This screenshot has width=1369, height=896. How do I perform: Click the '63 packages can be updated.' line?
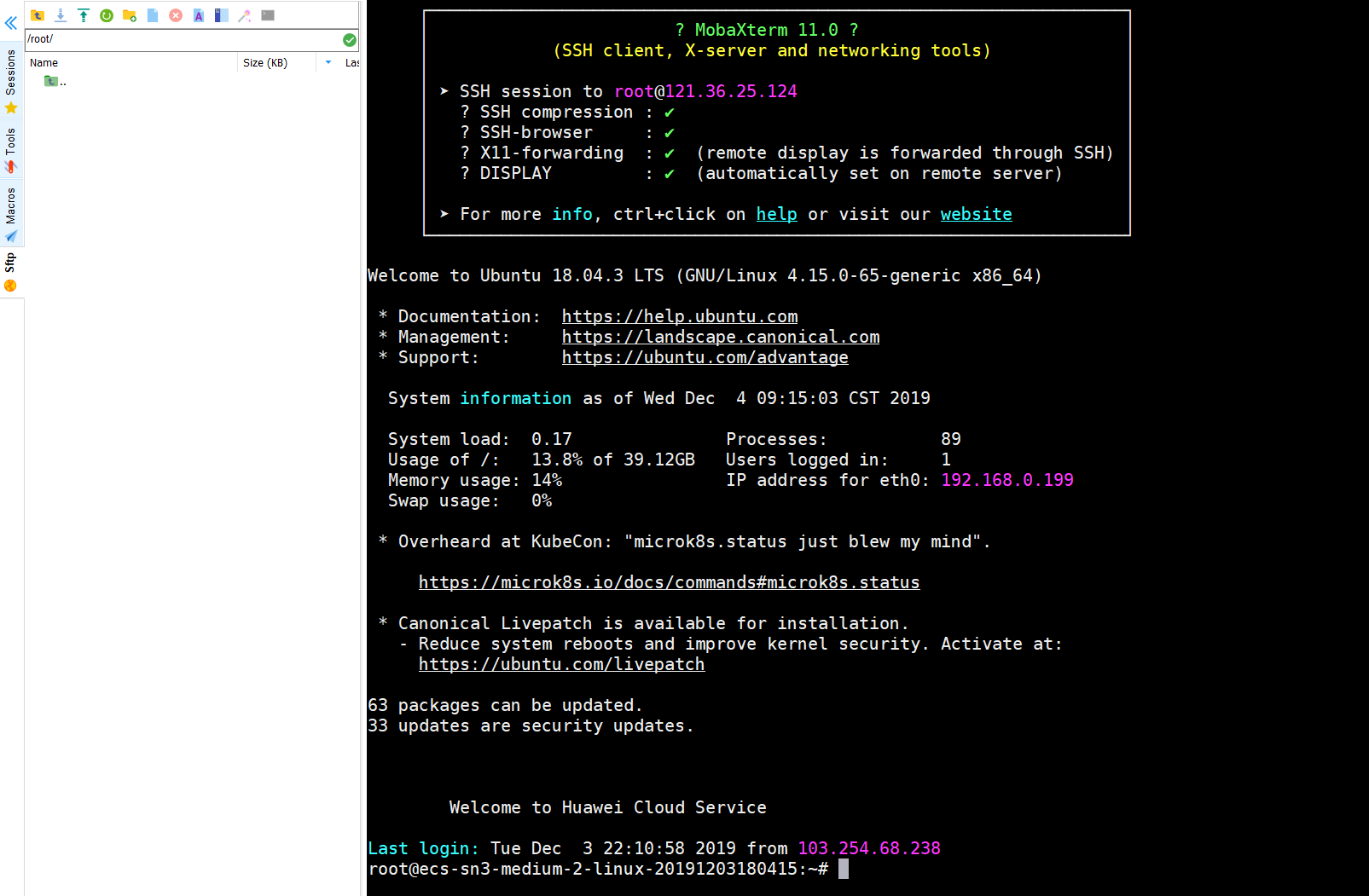point(505,705)
